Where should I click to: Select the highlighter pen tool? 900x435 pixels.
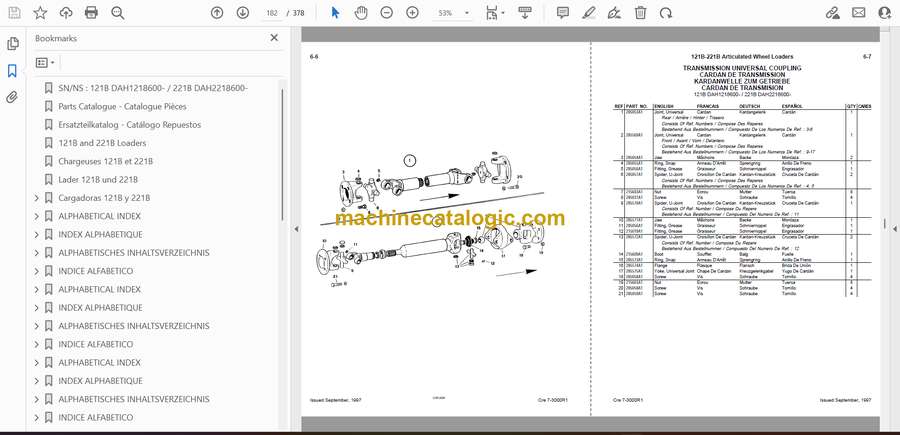click(589, 13)
